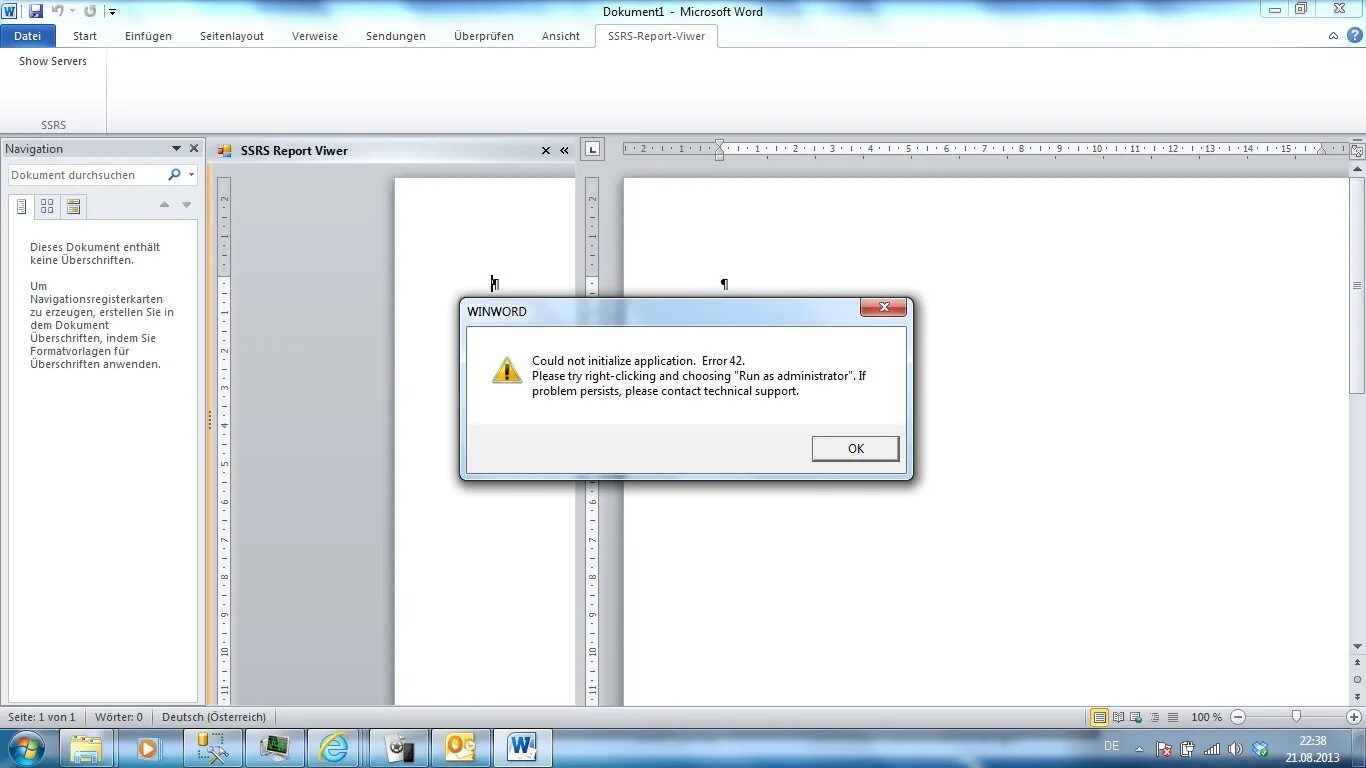The height and width of the screenshot is (768, 1366).
Task: Open Customize Quick Access Toolbar dropdown
Action: (x=112, y=12)
